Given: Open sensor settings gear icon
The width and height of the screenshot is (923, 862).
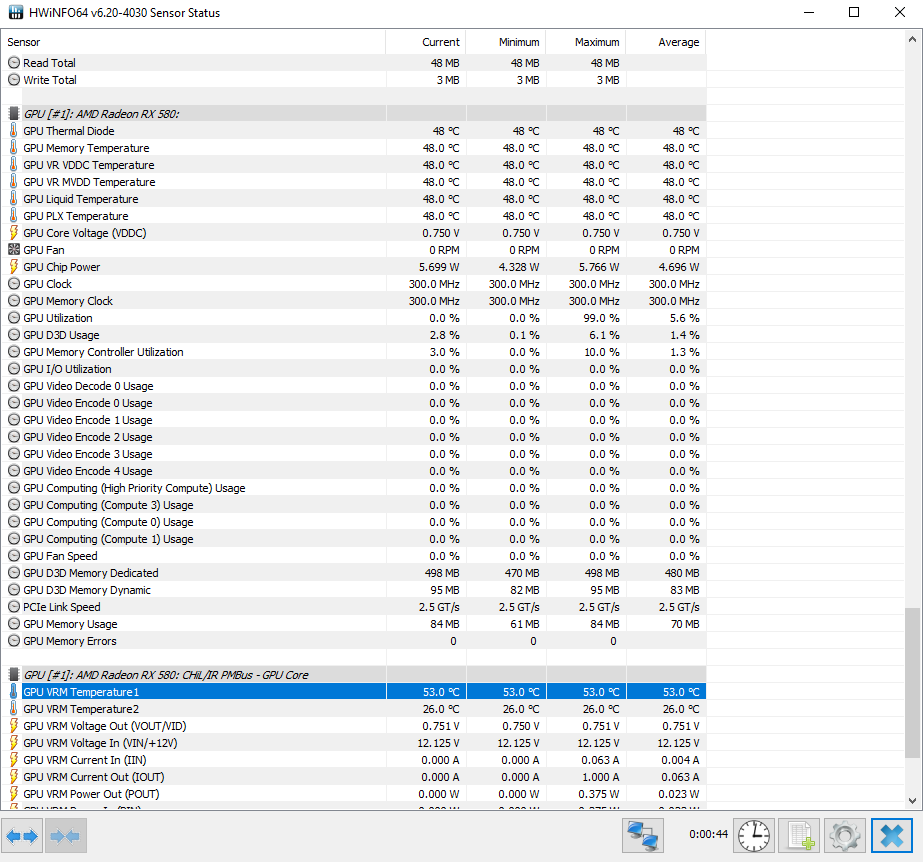Looking at the screenshot, I should [845, 836].
